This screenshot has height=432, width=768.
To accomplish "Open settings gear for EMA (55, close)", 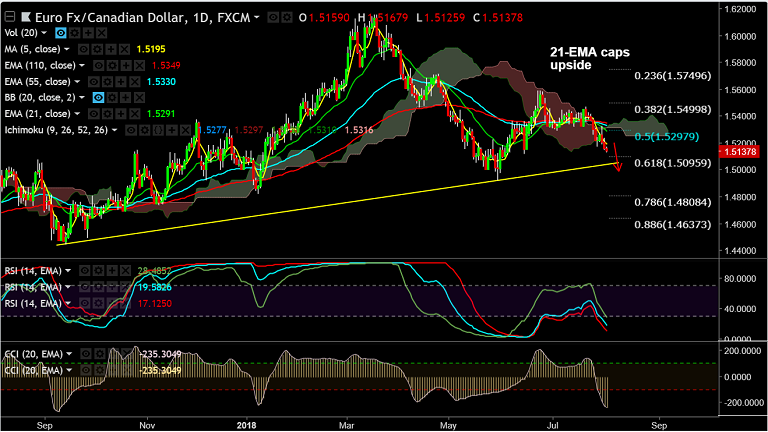I will (x=107, y=81).
